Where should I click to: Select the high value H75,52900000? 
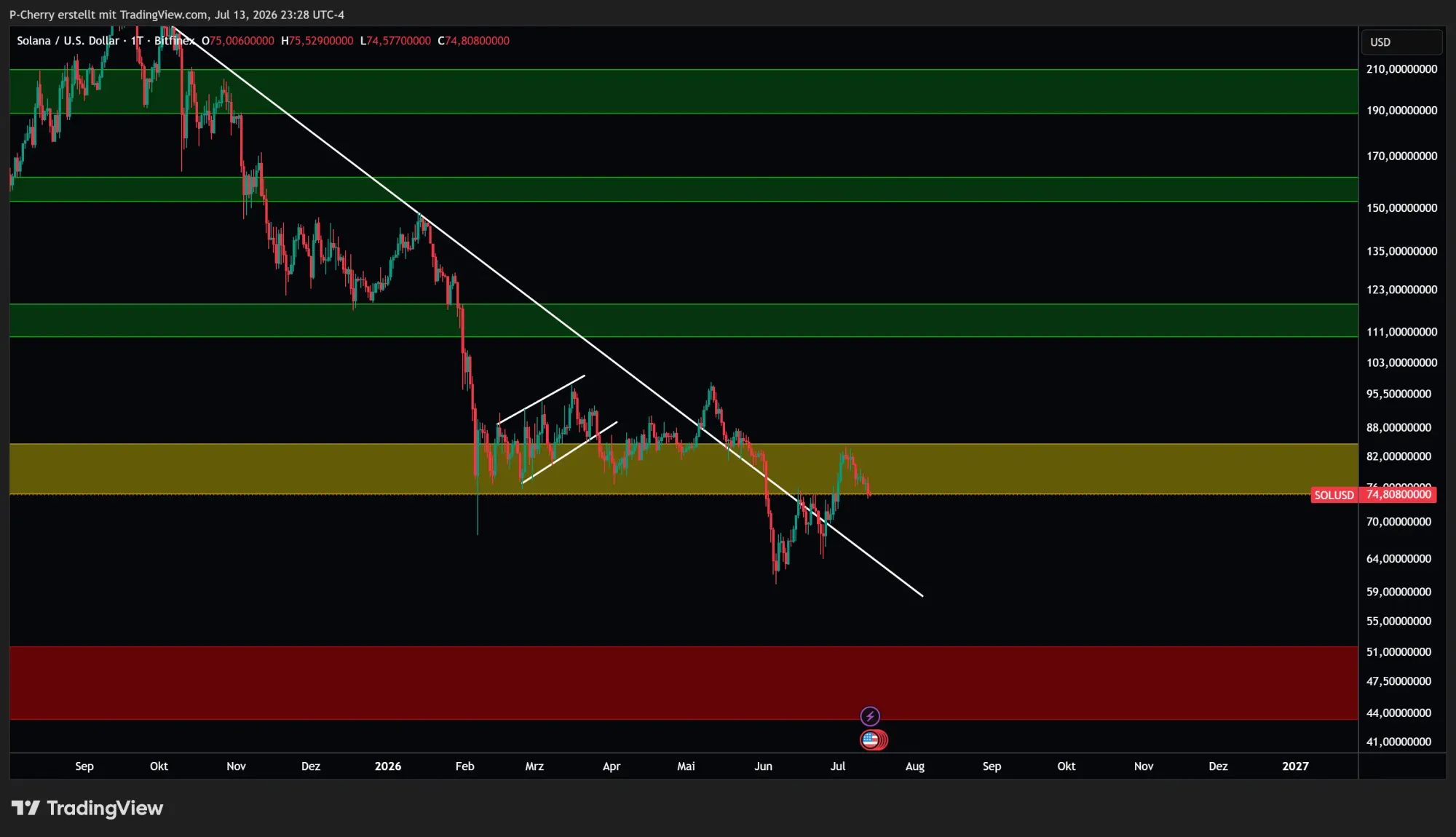click(317, 41)
